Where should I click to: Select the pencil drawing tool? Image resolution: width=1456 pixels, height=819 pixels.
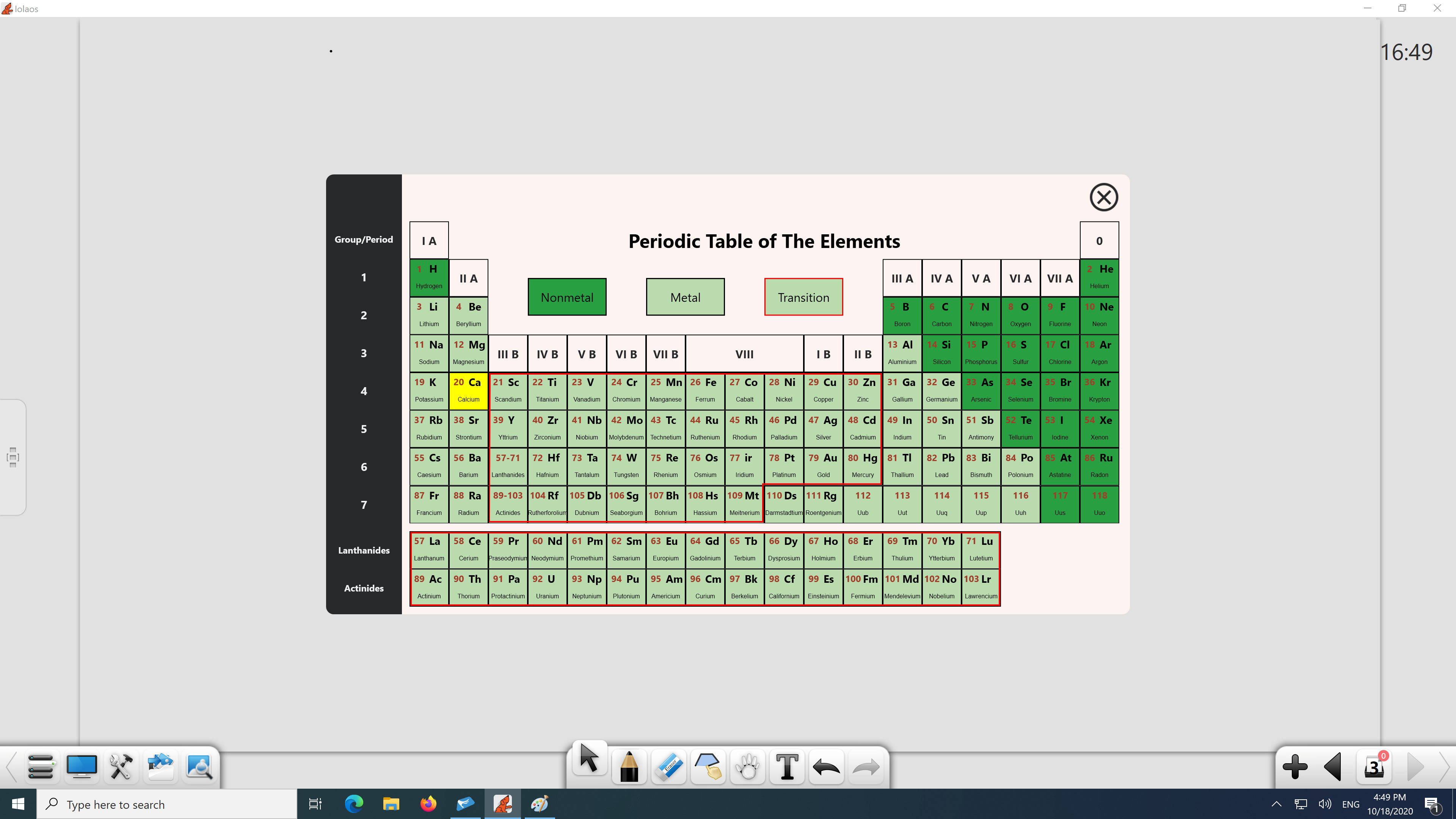(x=629, y=767)
